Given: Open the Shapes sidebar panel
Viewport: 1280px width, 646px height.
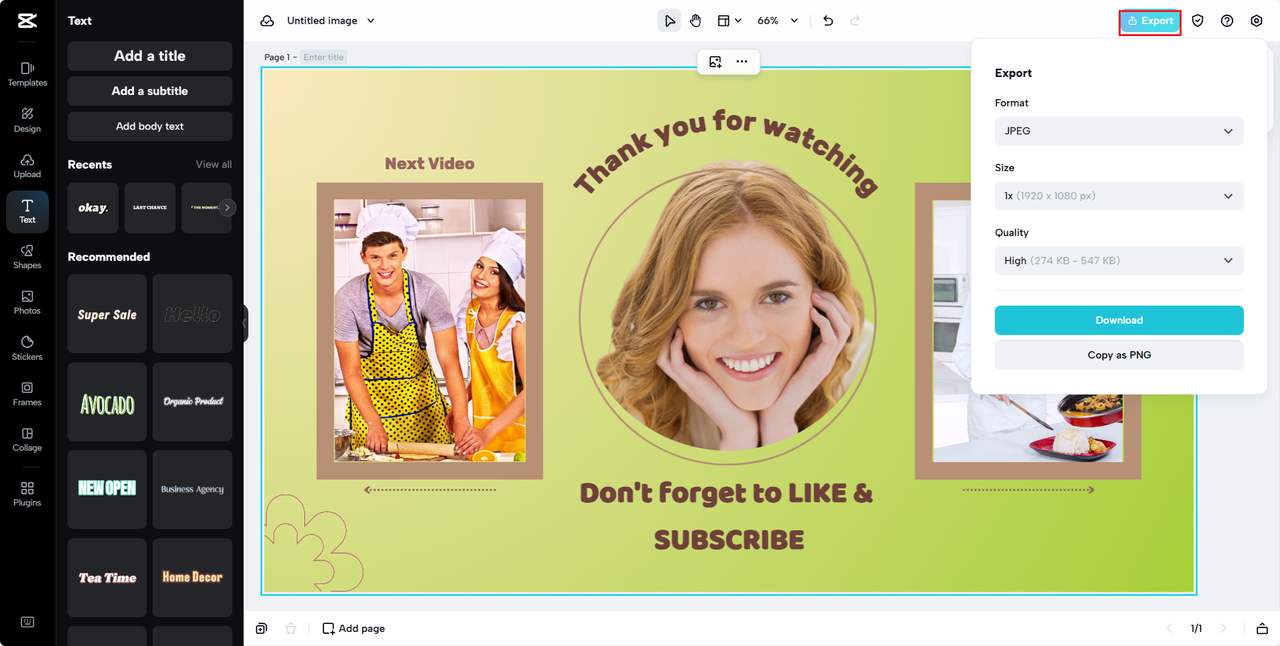Looking at the screenshot, I should click(27, 257).
